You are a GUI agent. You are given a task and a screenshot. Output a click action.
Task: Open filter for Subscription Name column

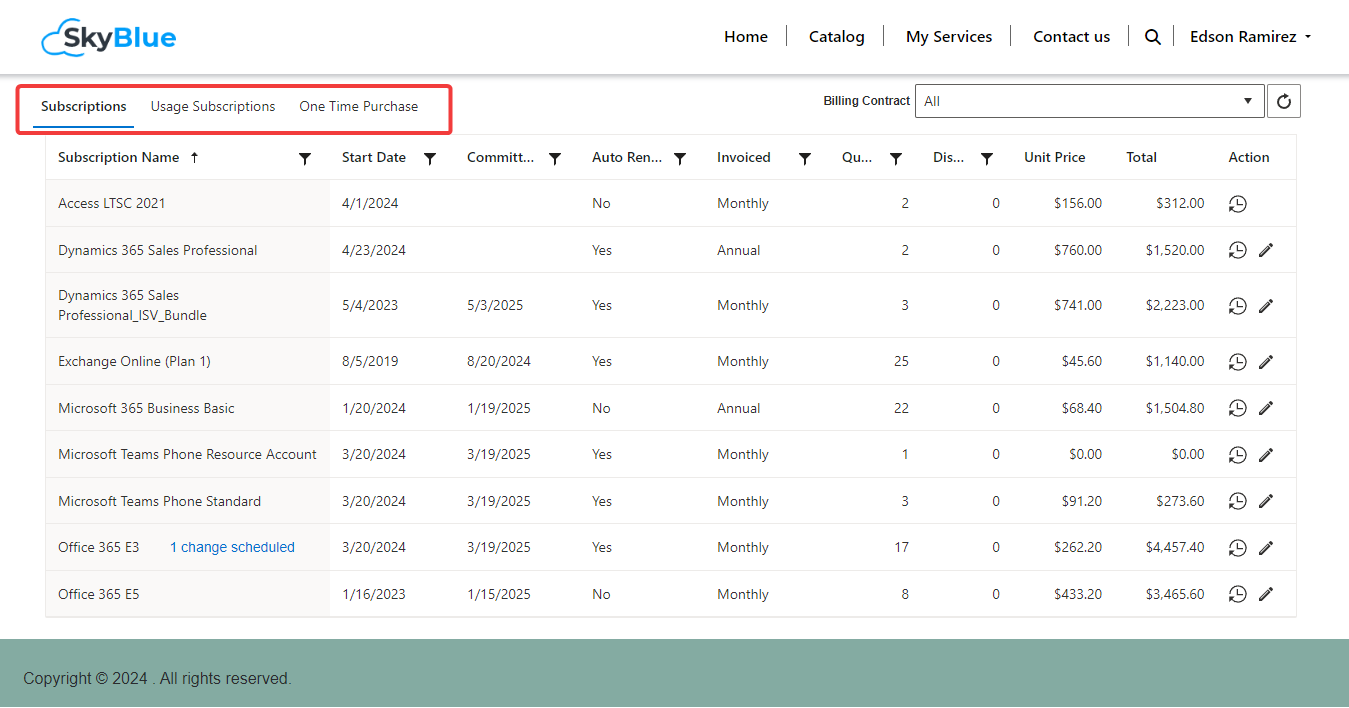[x=305, y=158]
